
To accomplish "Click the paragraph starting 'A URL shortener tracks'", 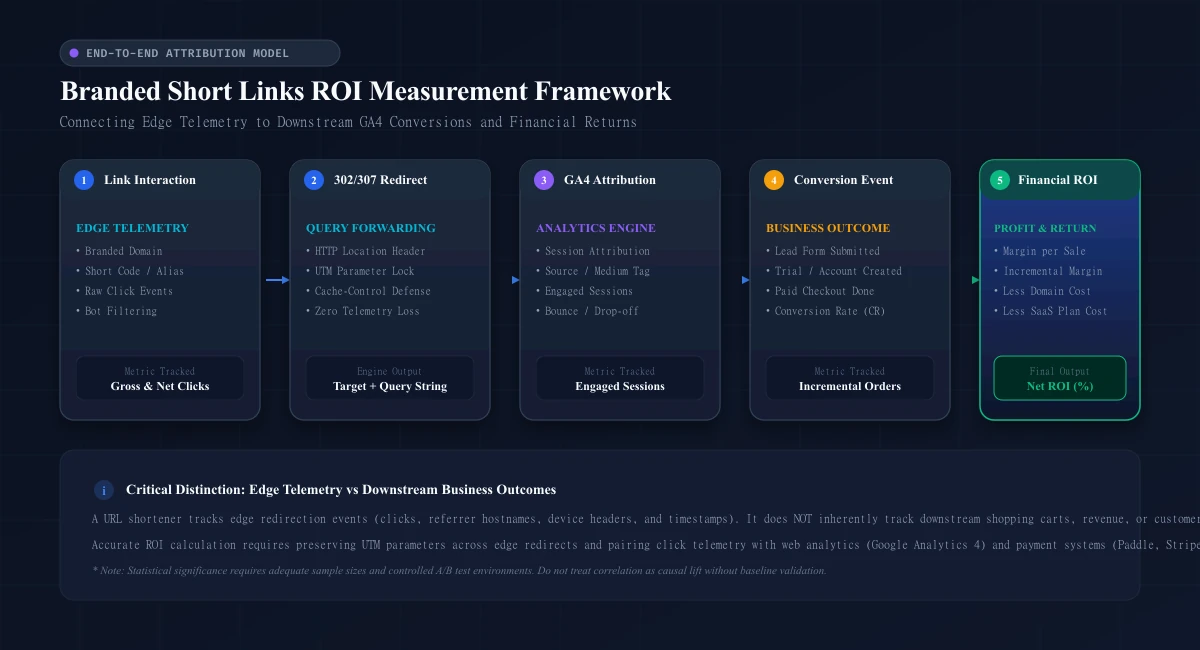I will [645, 519].
